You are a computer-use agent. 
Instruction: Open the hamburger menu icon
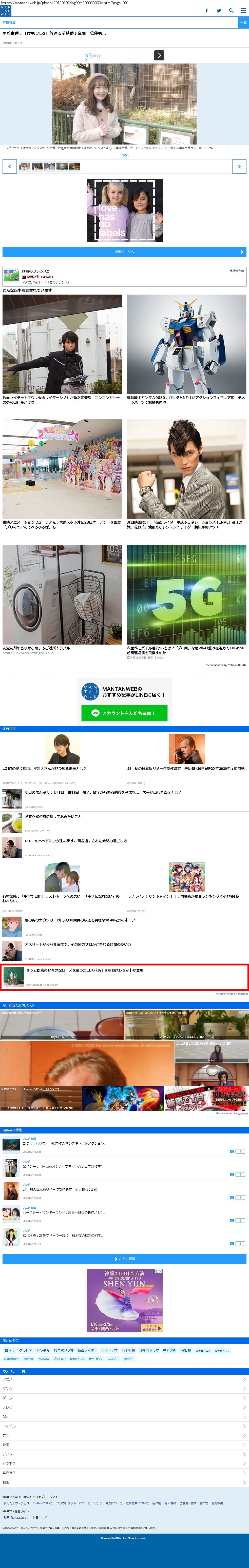click(x=243, y=11)
